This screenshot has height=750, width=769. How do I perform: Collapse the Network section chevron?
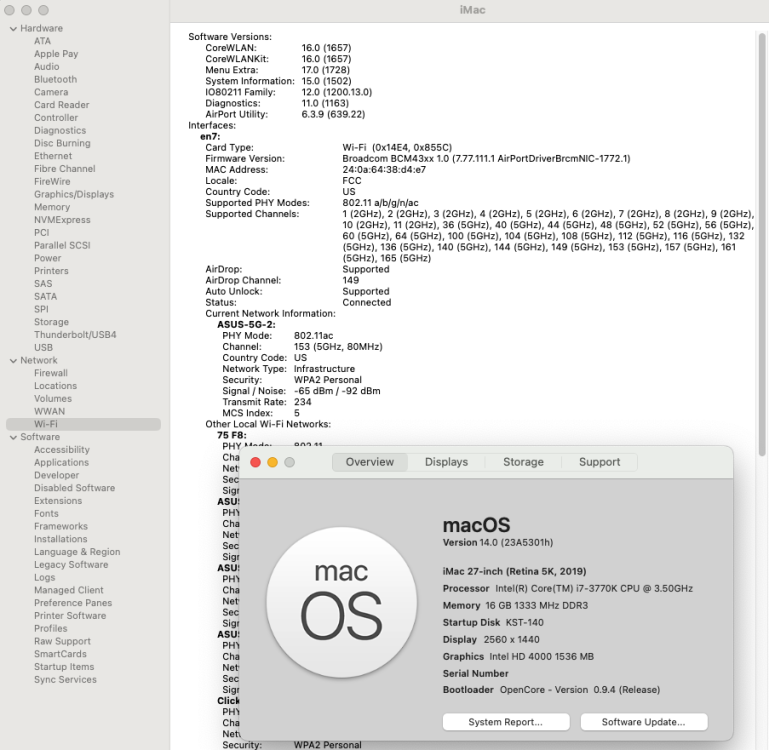13,361
